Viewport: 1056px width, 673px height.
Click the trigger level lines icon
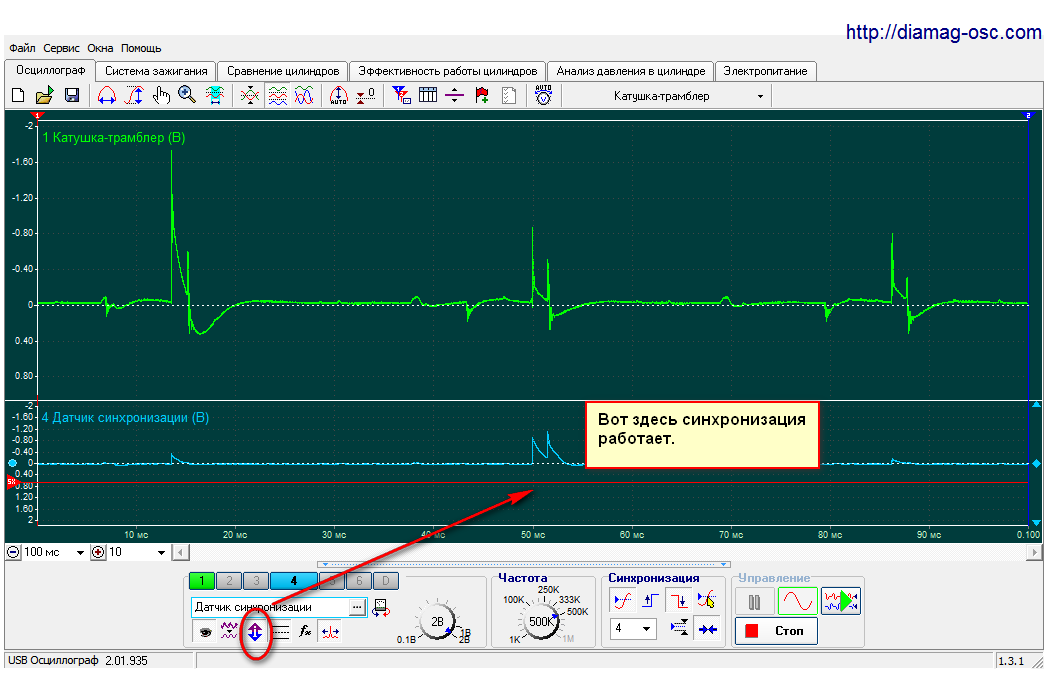click(679, 629)
